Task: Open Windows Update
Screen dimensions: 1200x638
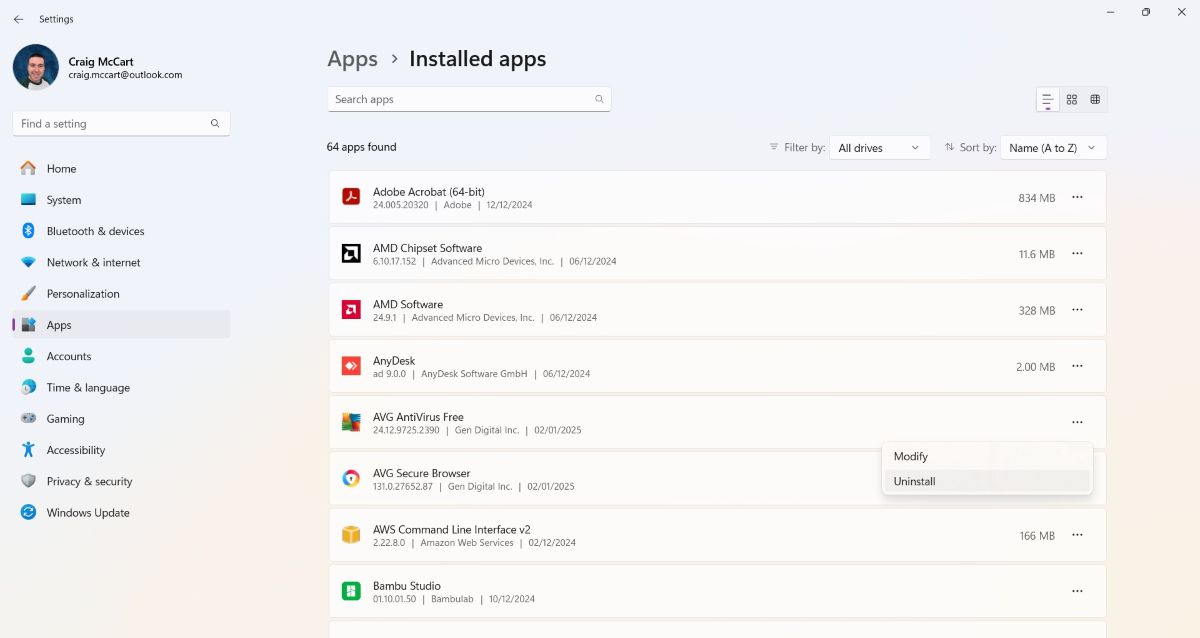Action: pyautogui.click(x=121, y=513)
